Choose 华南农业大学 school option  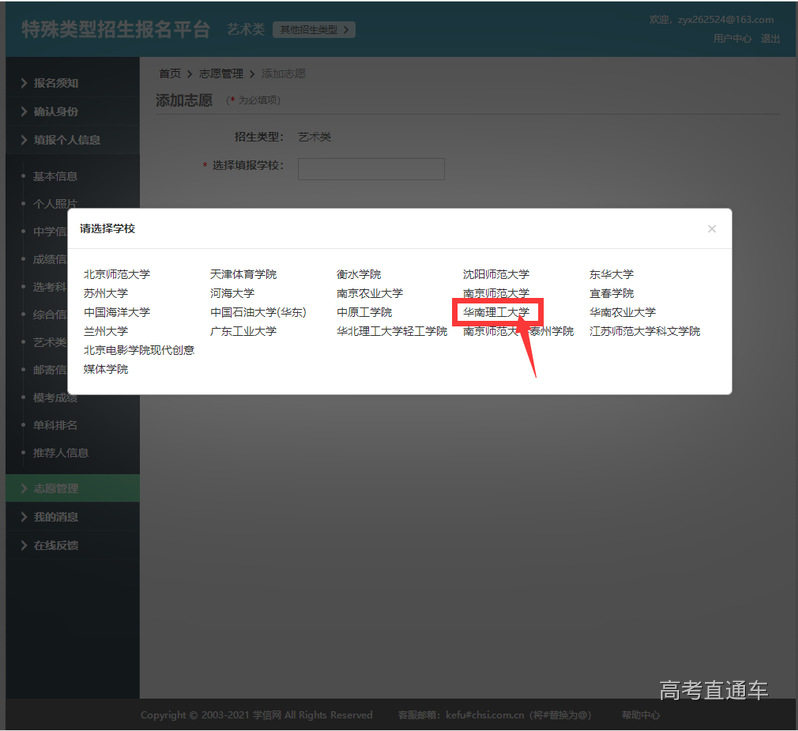622,312
